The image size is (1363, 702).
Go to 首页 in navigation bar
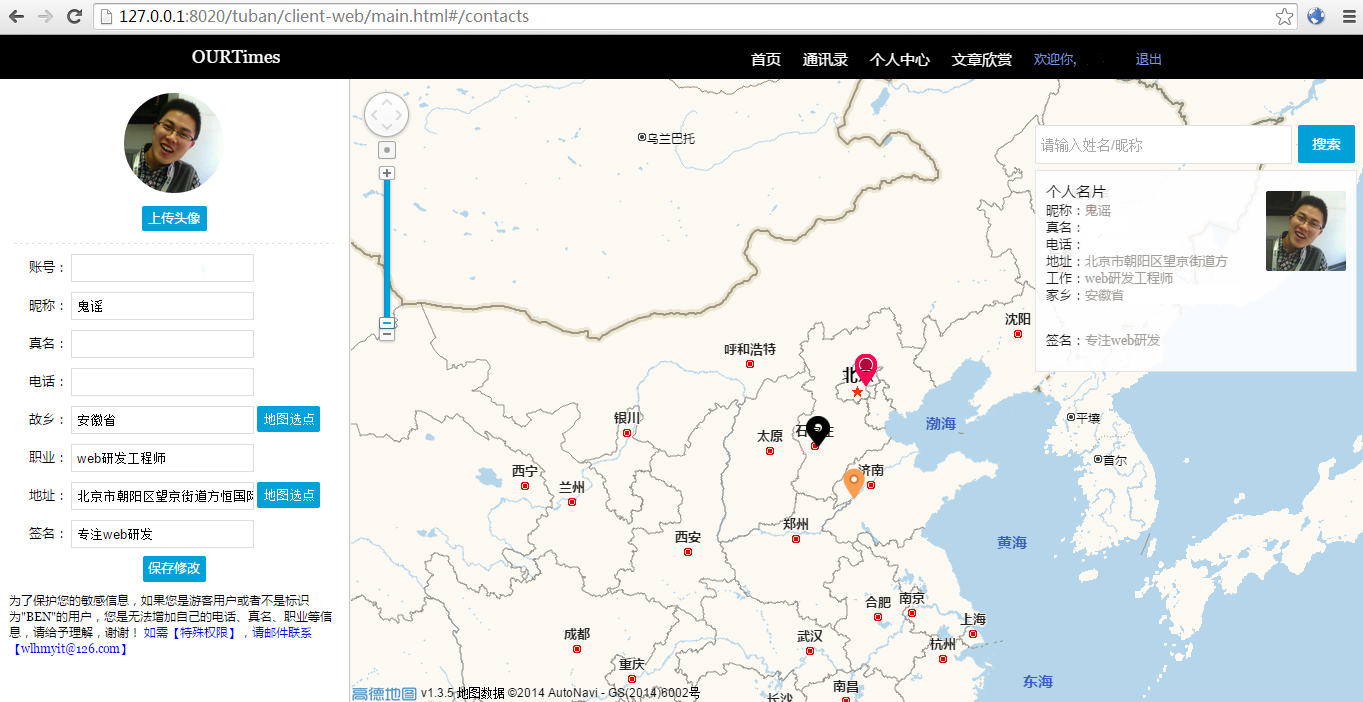(x=766, y=60)
